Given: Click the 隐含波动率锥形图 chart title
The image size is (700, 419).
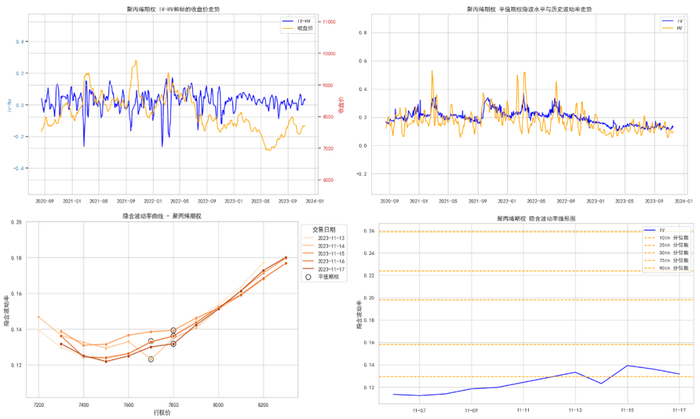Looking at the screenshot, I should pos(536,219).
